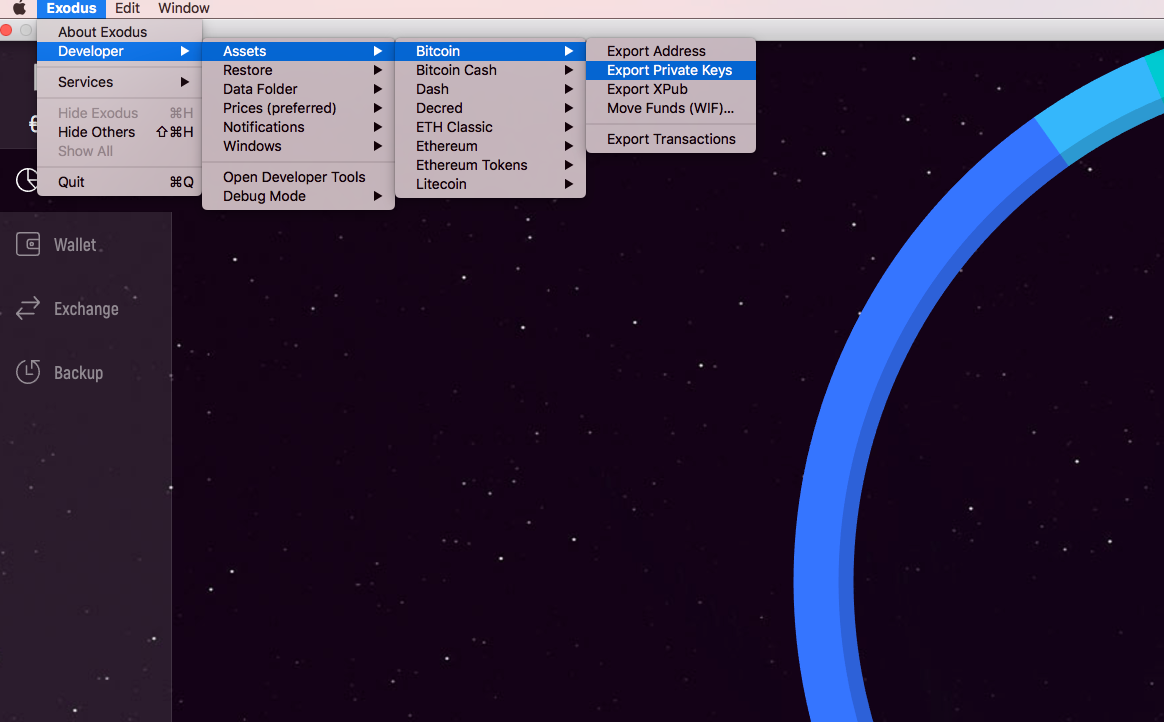Open the Edit menu

(127, 8)
